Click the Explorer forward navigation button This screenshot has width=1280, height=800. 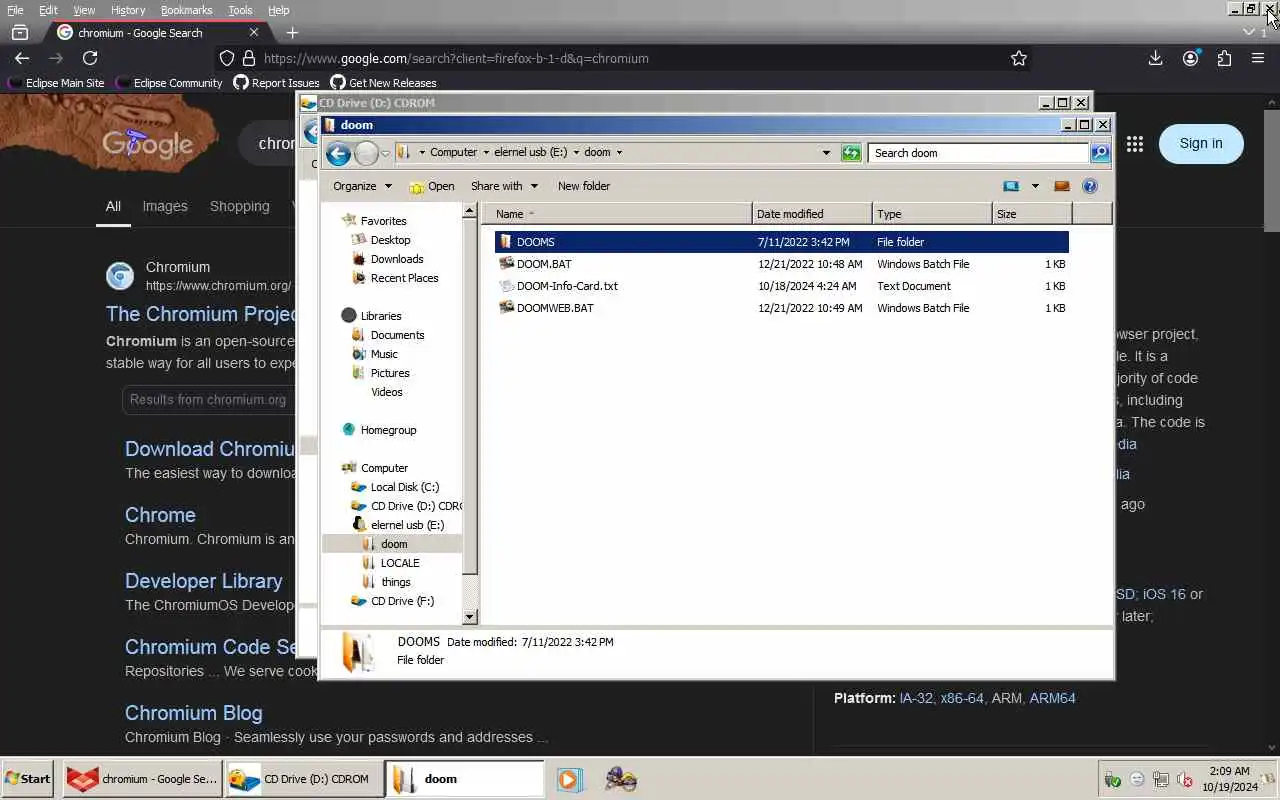tap(366, 153)
